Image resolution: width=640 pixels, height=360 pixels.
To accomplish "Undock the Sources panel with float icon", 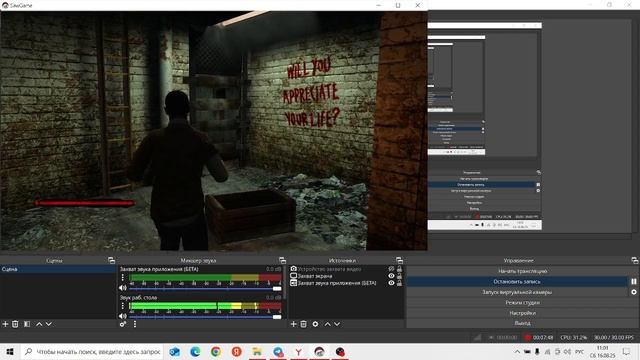I will click(399, 260).
